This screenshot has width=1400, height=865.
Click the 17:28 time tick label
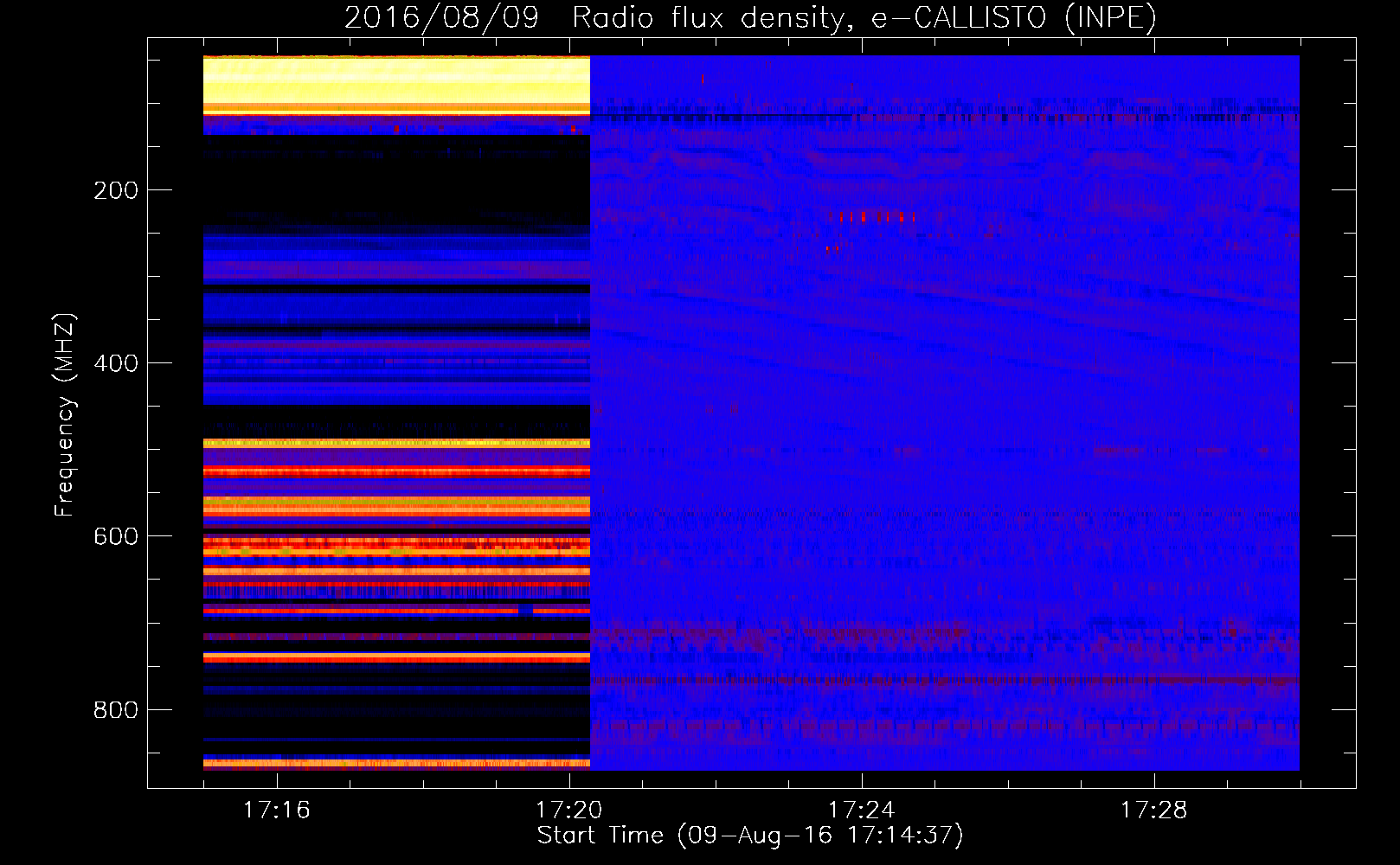tap(1153, 811)
